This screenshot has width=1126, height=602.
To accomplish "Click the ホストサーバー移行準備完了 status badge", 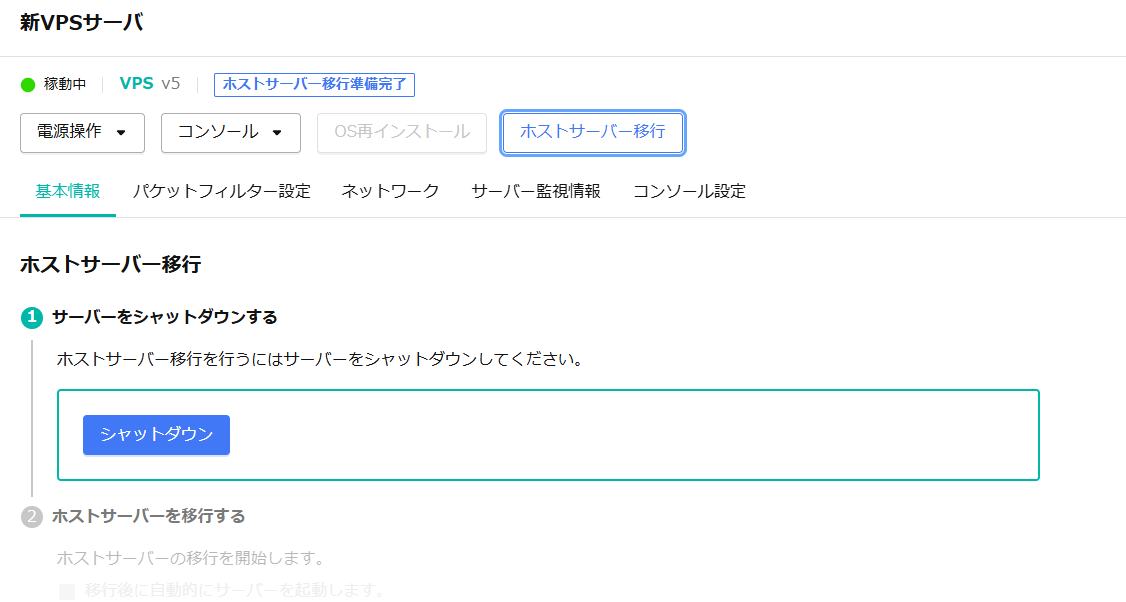I will pos(314,84).
